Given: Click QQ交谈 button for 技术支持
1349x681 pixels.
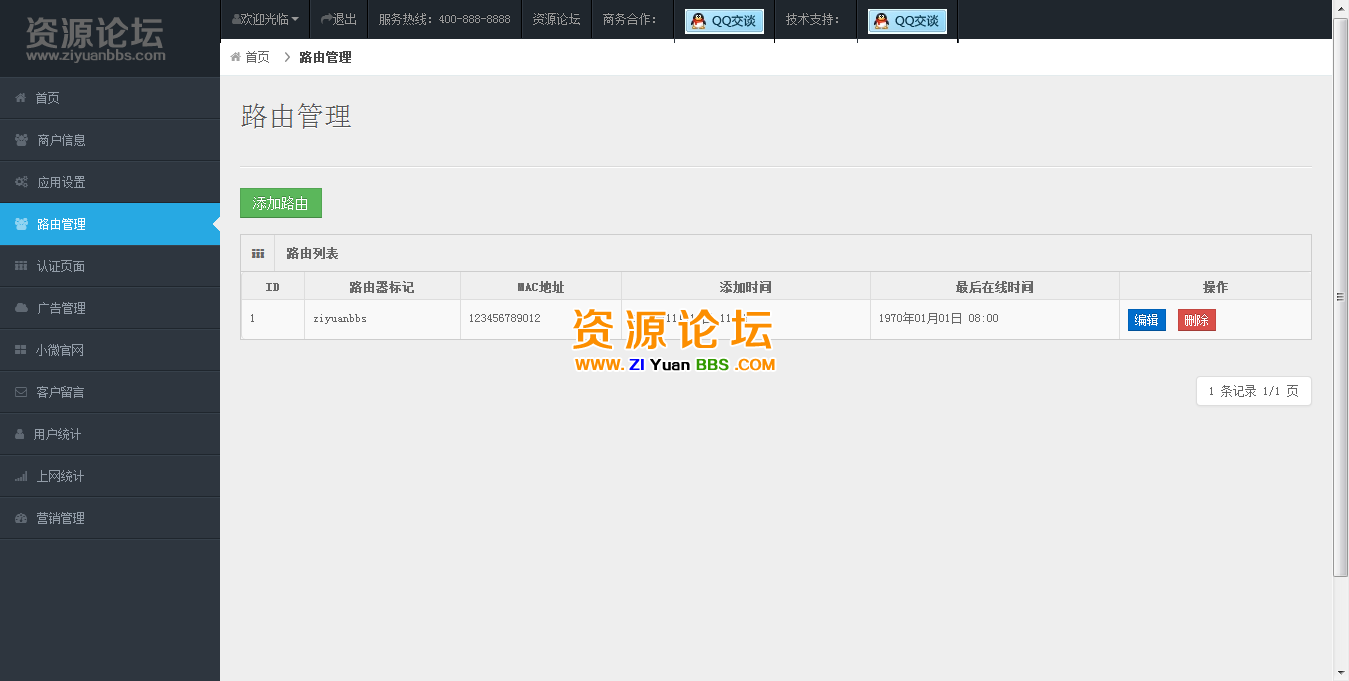Looking at the screenshot, I should [x=907, y=21].
